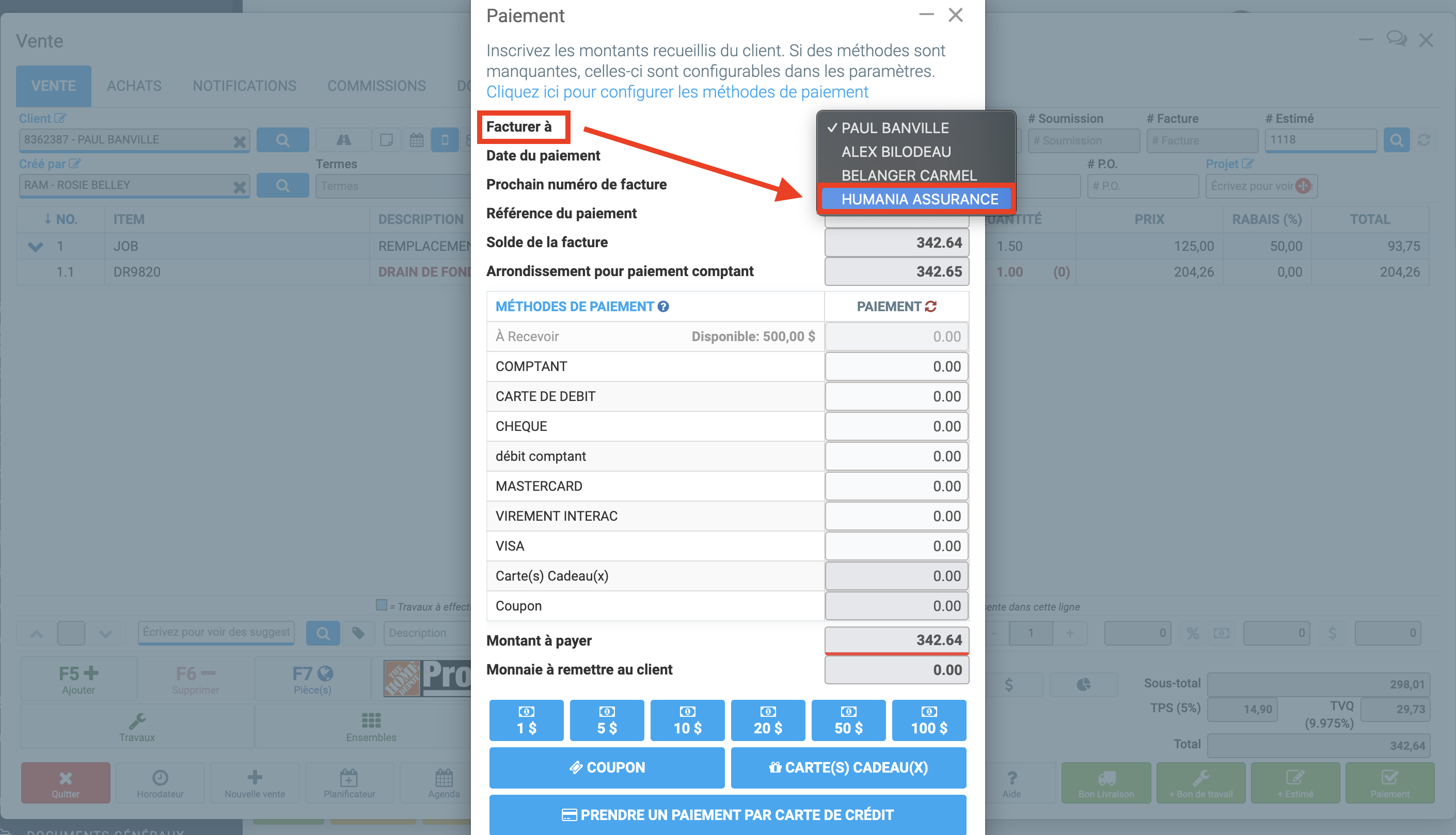Click the chat bubbles icon in Vente window
This screenshot has height=835, width=1456.
[1396, 39]
